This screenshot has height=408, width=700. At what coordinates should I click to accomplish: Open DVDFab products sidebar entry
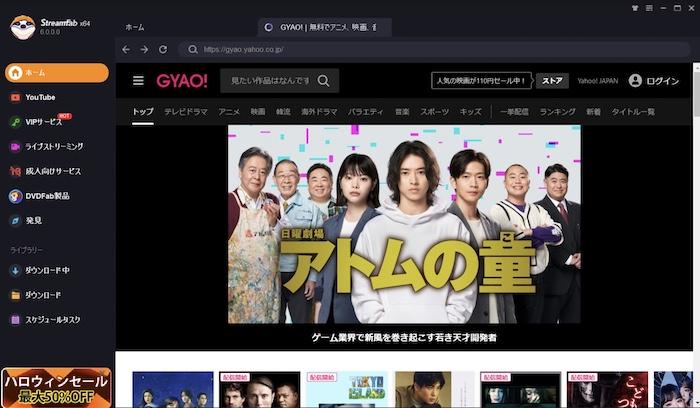pyautogui.click(x=39, y=196)
